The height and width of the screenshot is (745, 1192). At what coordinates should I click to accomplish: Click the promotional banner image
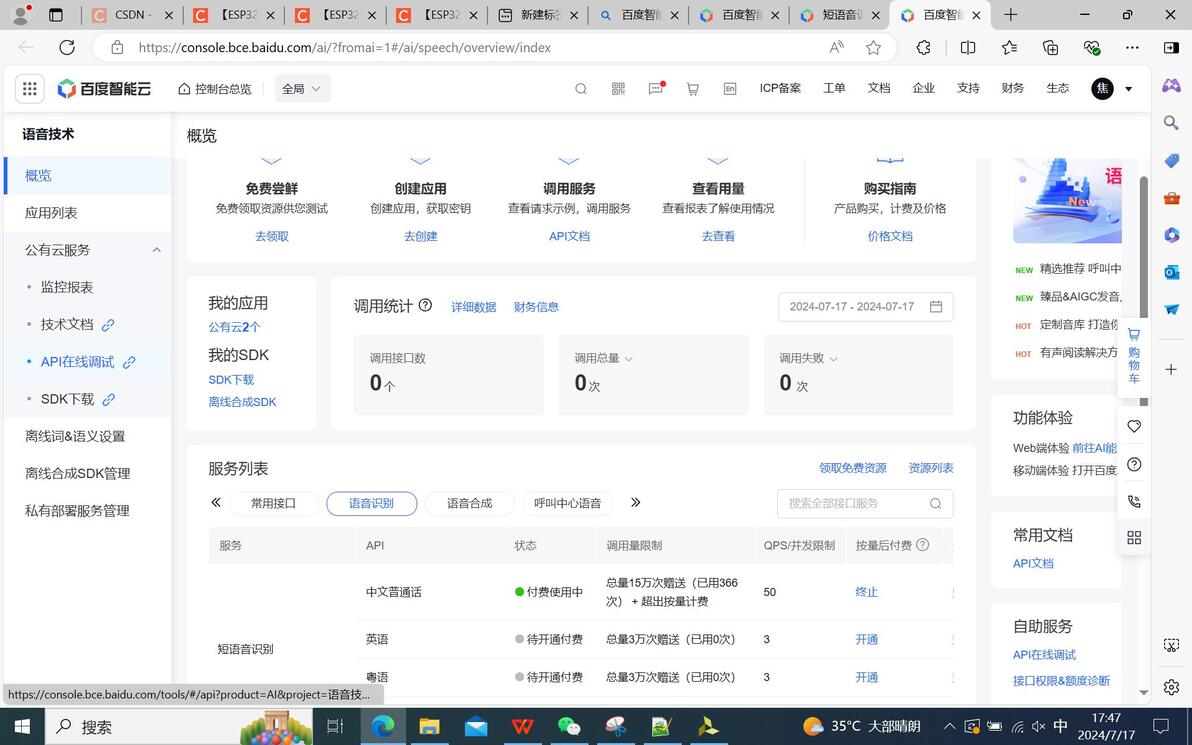click(1067, 201)
